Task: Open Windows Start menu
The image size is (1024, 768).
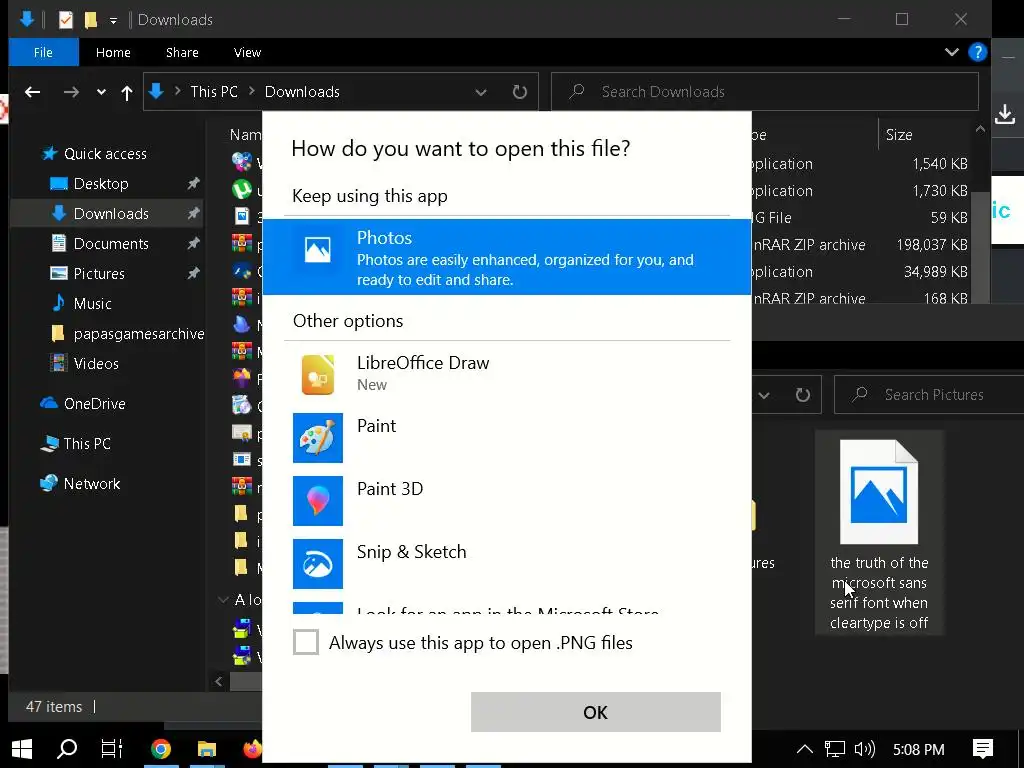Action: (22, 748)
